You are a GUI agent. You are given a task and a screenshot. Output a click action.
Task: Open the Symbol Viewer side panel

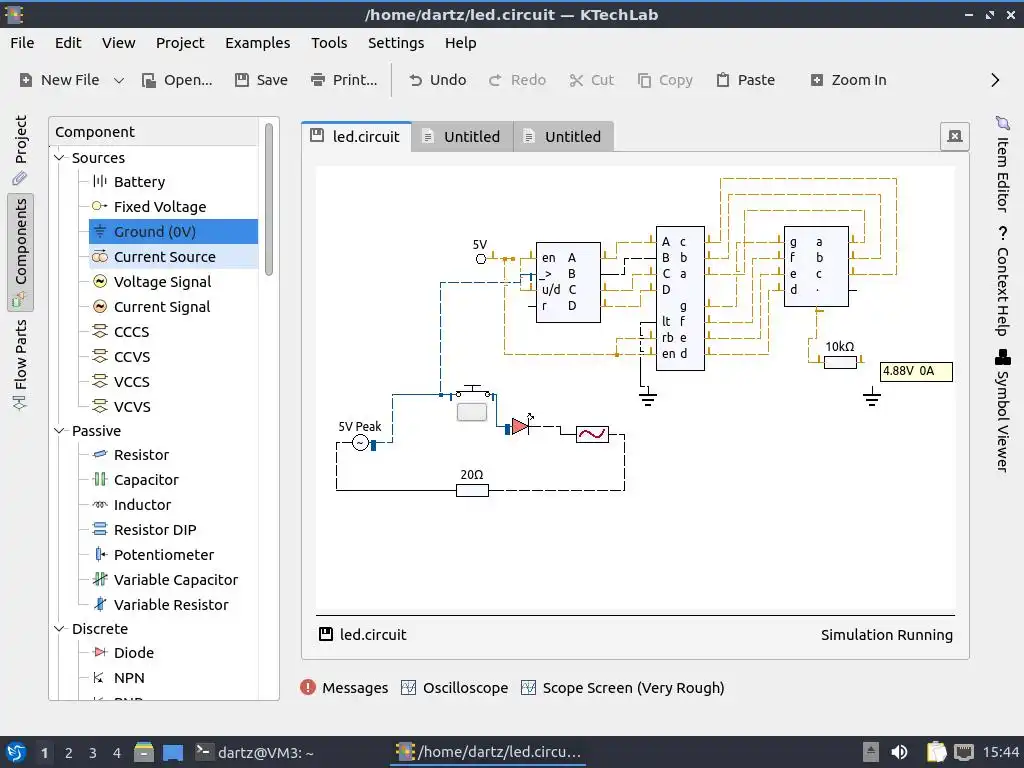point(1002,411)
